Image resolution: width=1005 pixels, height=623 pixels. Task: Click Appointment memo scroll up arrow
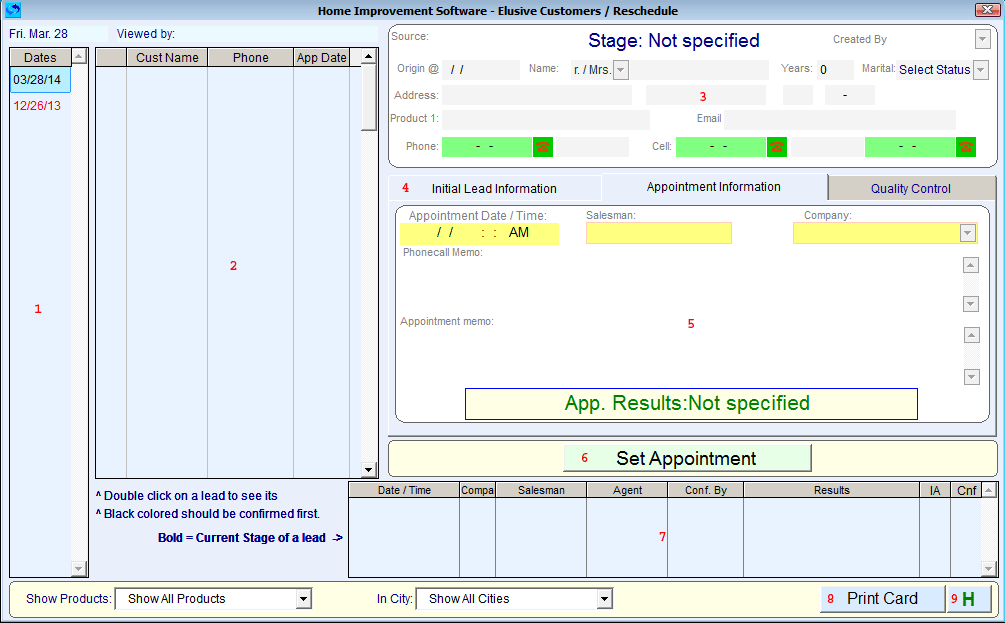[972, 335]
